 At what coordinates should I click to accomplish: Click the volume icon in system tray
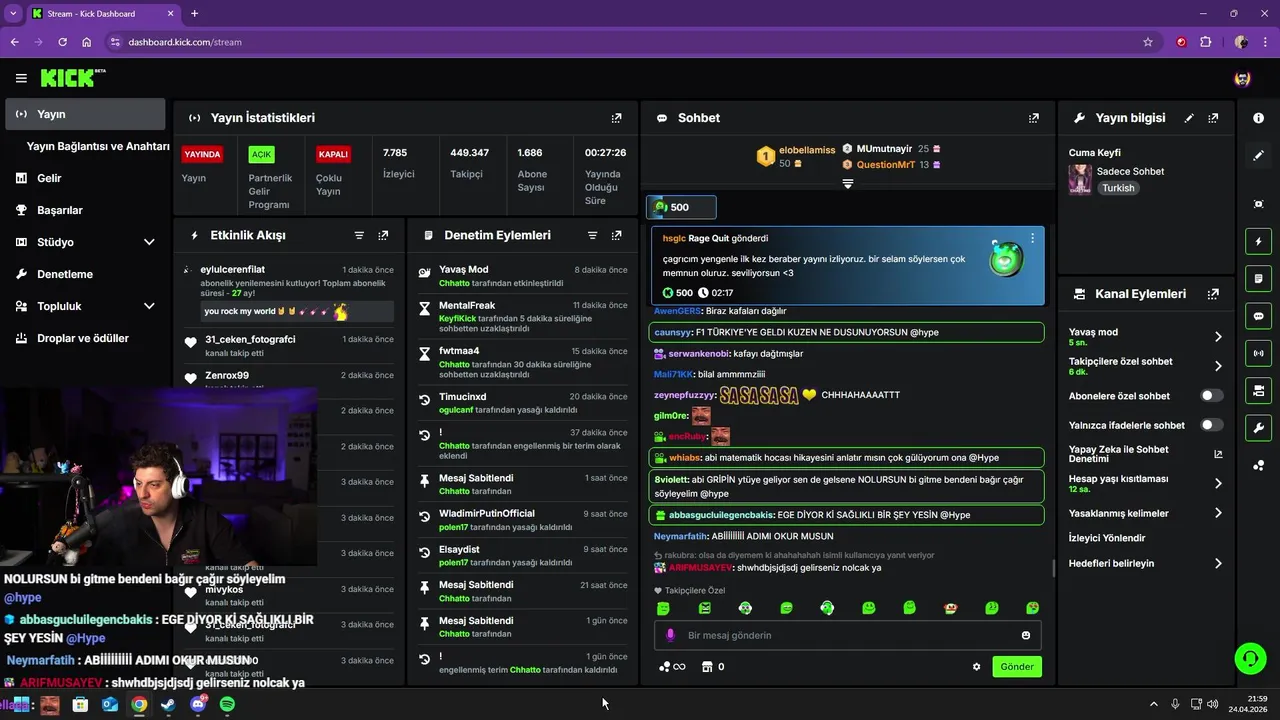pos(1213,704)
